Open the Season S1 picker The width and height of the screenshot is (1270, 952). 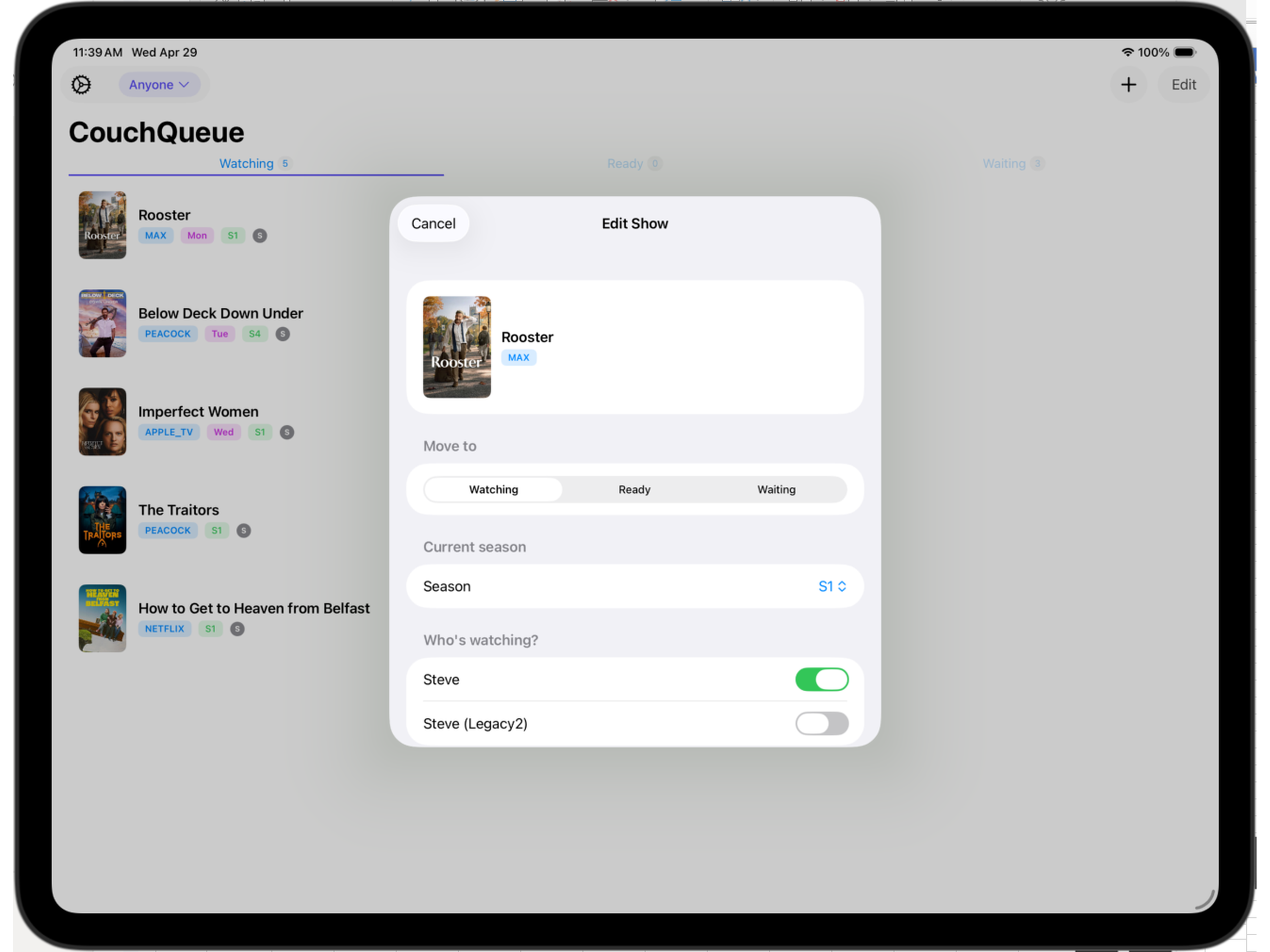tap(832, 586)
